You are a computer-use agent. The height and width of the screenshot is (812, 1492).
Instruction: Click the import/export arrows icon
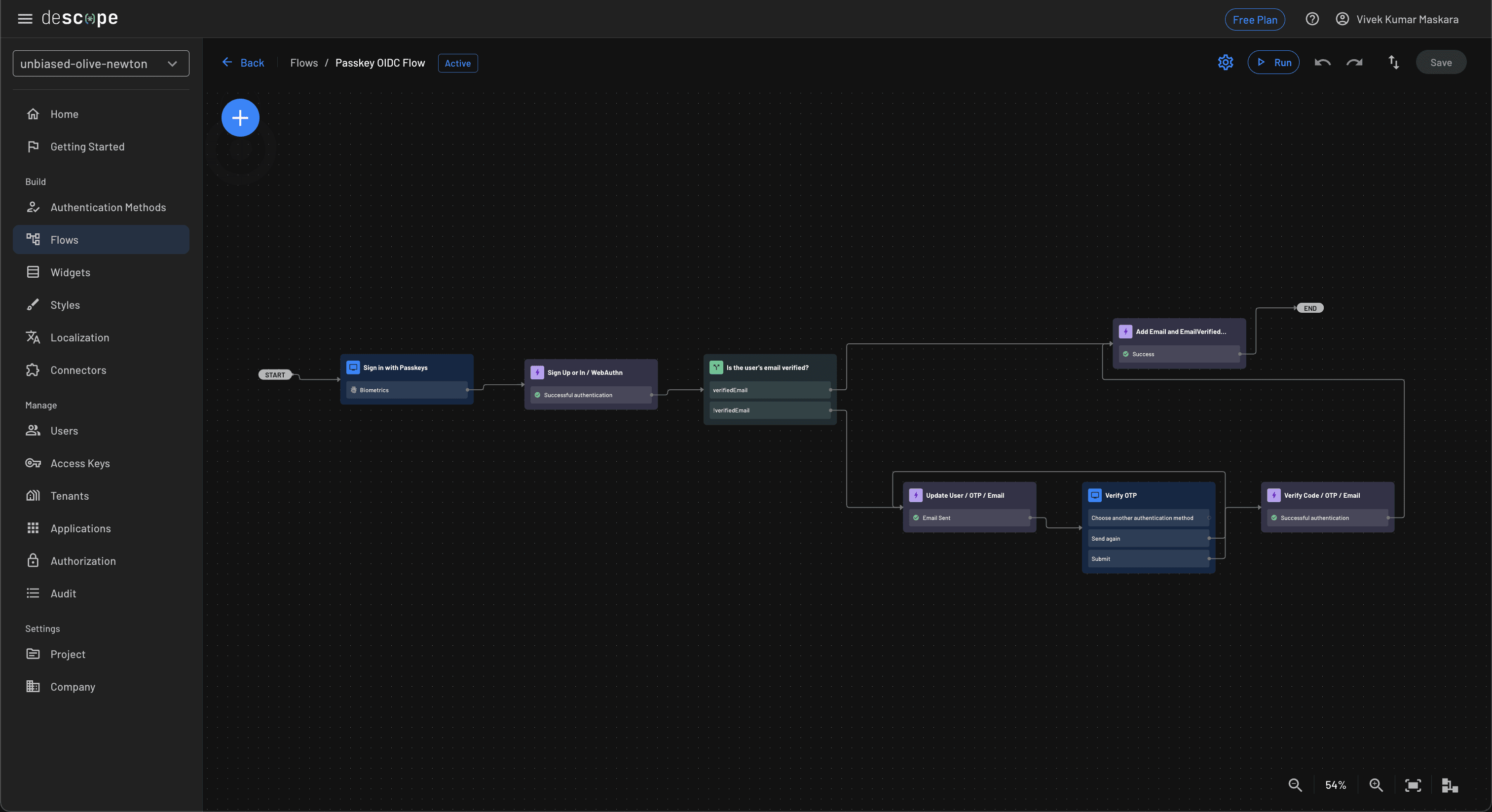(1393, 62)
